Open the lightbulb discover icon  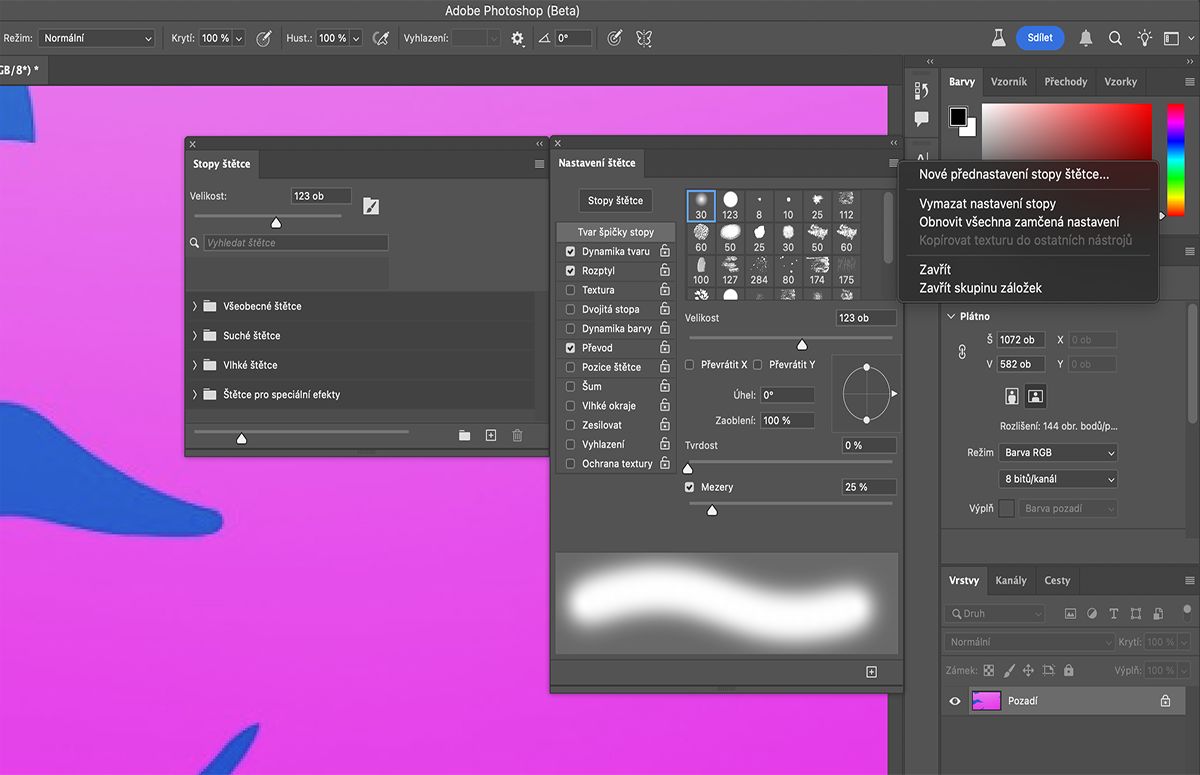point(1145,38)
